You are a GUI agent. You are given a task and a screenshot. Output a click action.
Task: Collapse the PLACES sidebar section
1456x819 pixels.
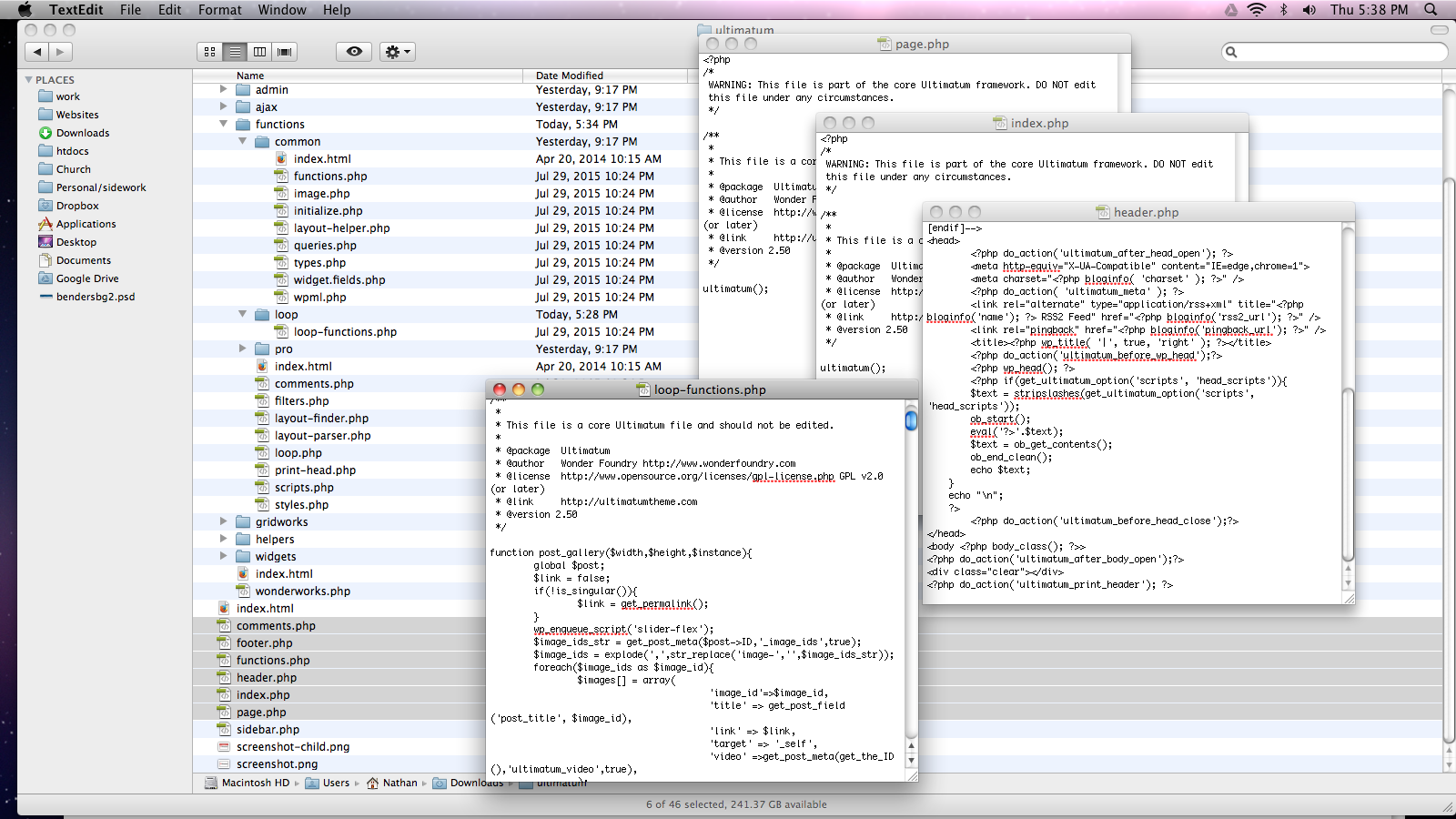[x=28, y=80]
